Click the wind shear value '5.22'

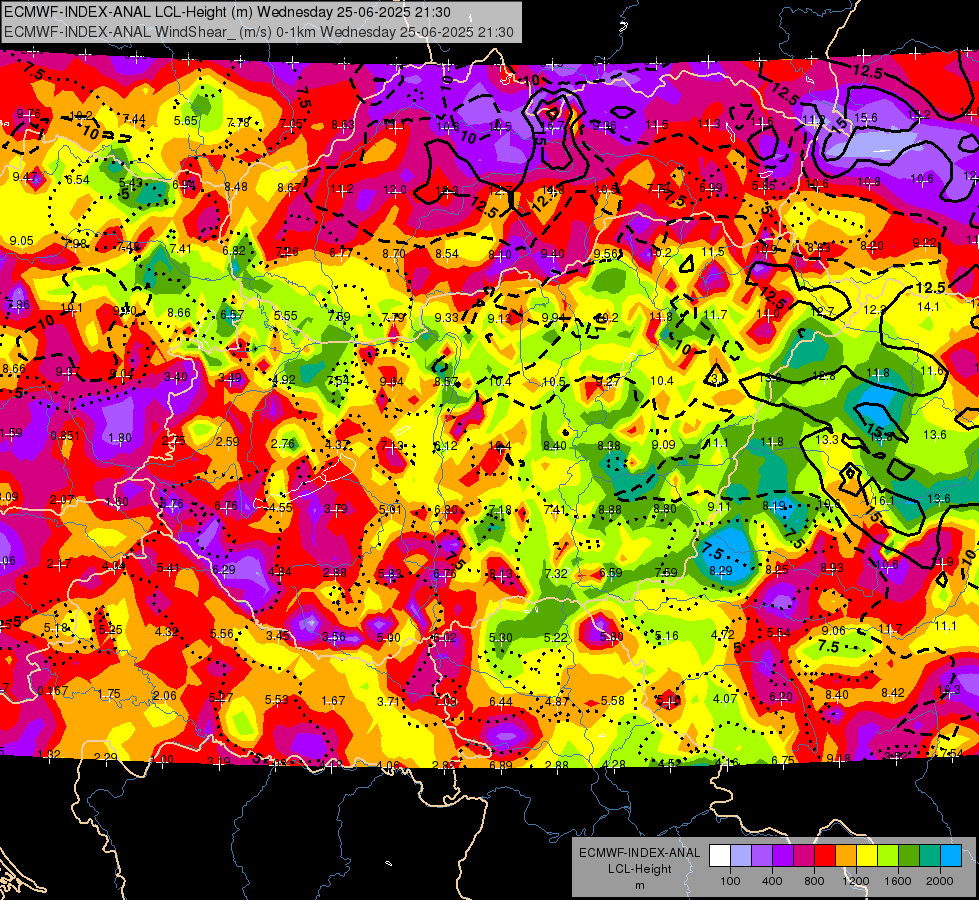point(556,638)
